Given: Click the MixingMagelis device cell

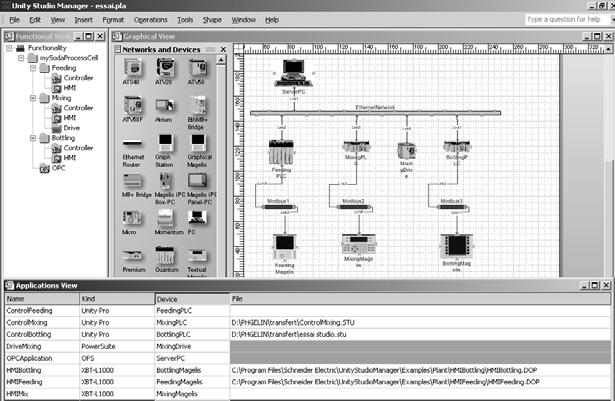Looking at the screenshot, I should coord(192,394).
